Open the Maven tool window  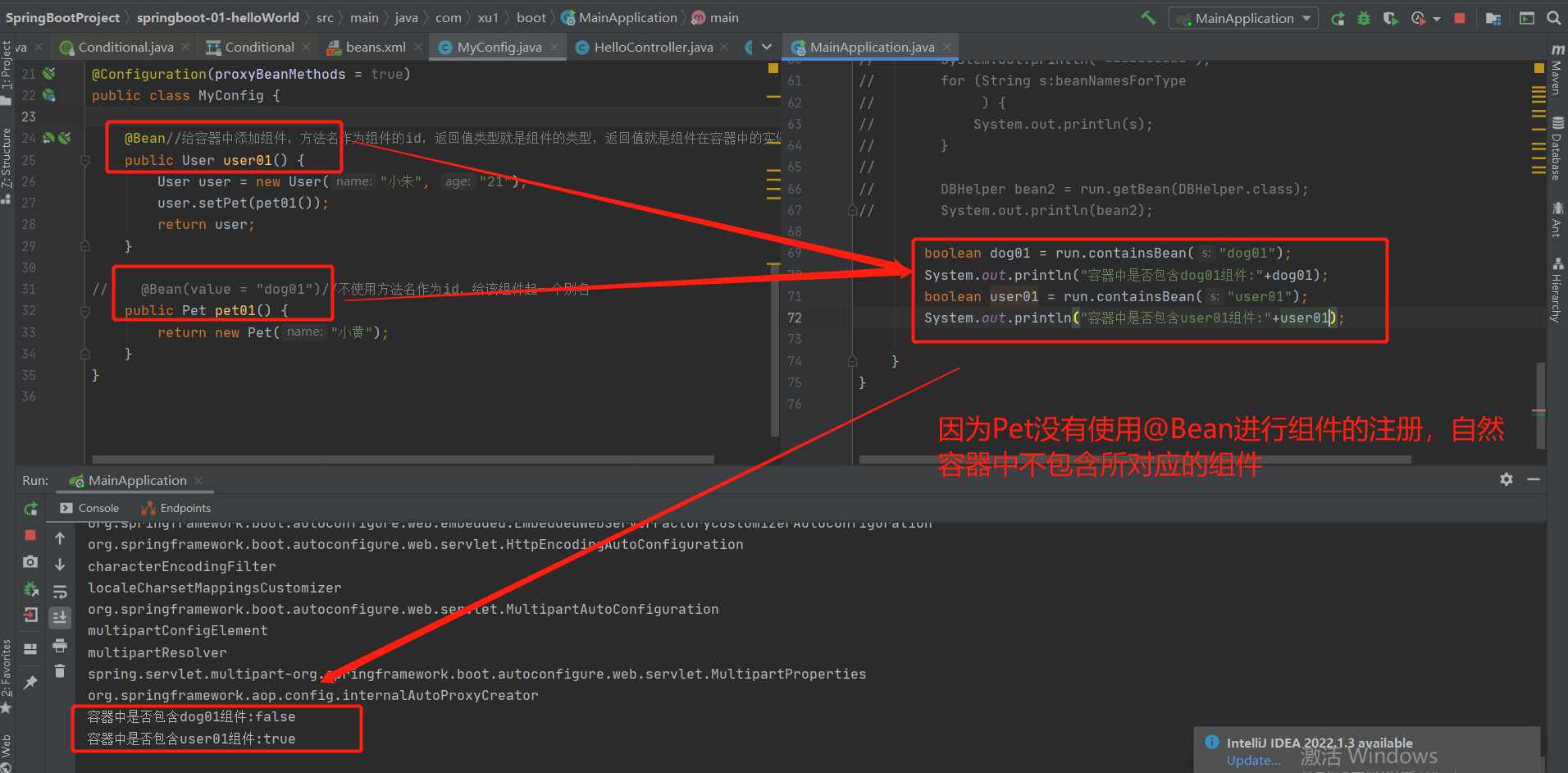[x=1557, y=69]
